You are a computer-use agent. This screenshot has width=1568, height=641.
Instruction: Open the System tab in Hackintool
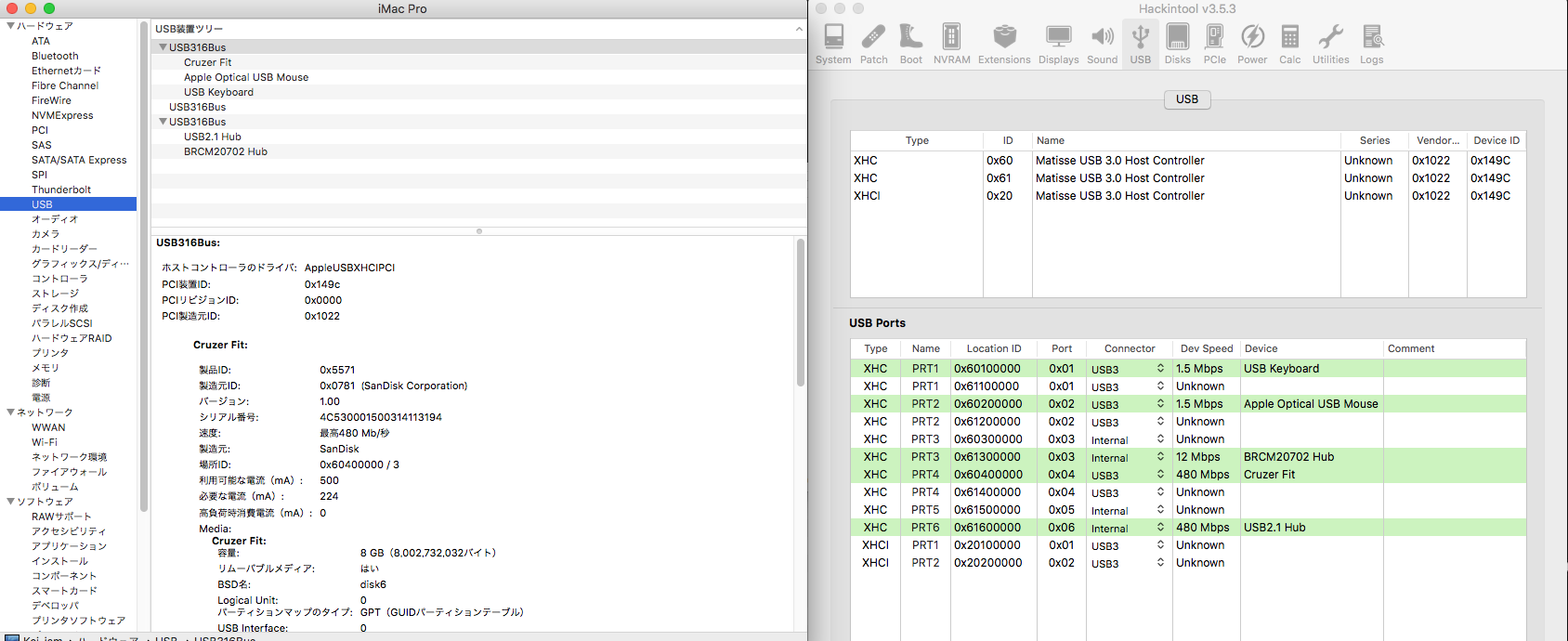pos(833,44)
